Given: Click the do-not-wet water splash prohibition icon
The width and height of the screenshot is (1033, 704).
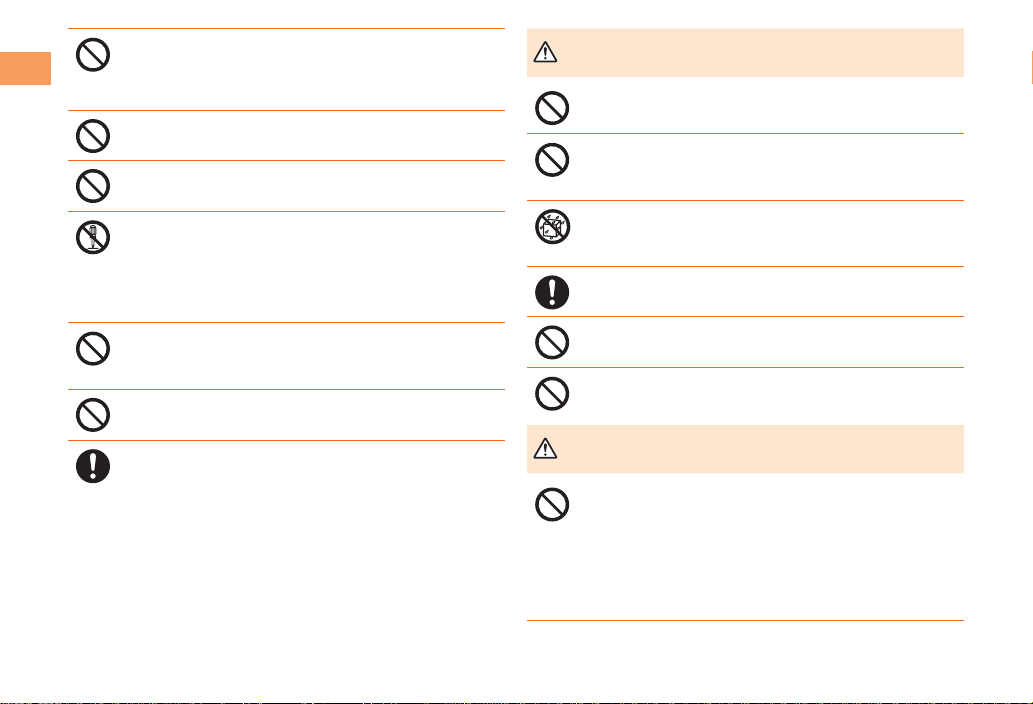Looking at the screenshot, I should coord(552,226).
